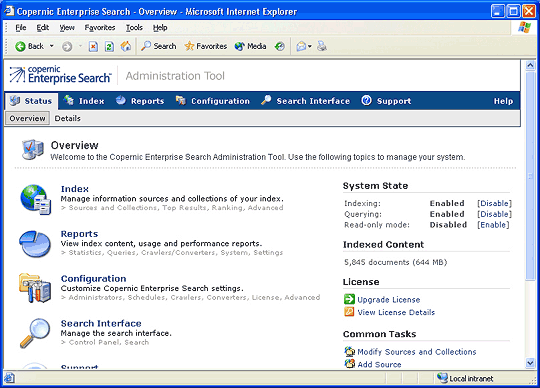Click the Print toolbar icon
The height and width of the screenshot is (388, 540).
(x=322, y=46)
